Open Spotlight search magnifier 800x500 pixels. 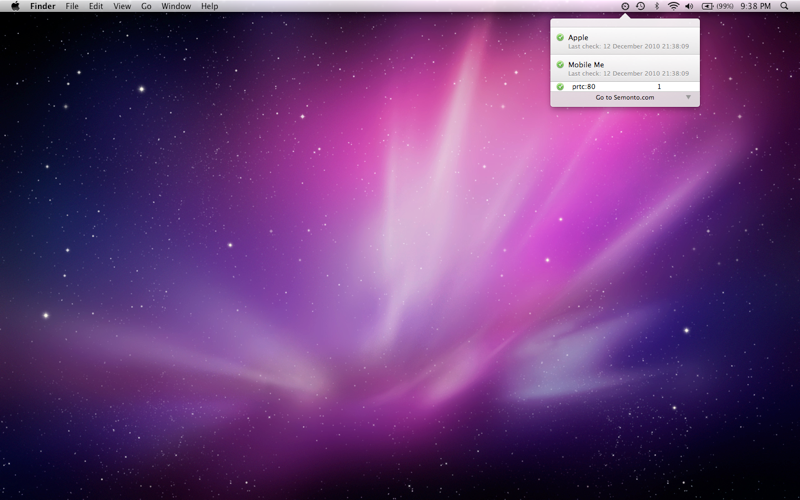784,6
